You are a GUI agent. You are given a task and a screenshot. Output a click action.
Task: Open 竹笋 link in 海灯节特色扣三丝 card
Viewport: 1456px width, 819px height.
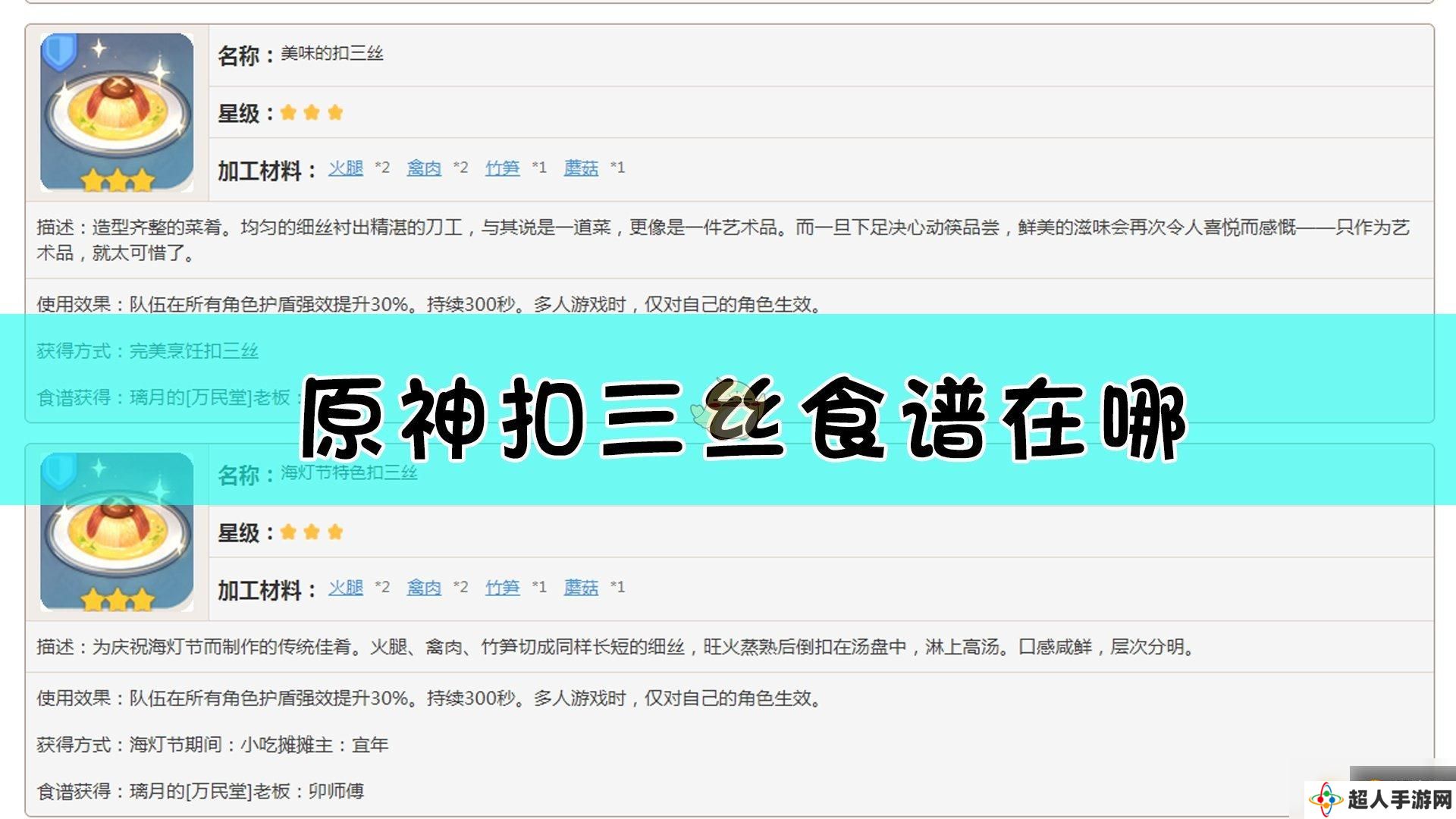coord(503,587)
